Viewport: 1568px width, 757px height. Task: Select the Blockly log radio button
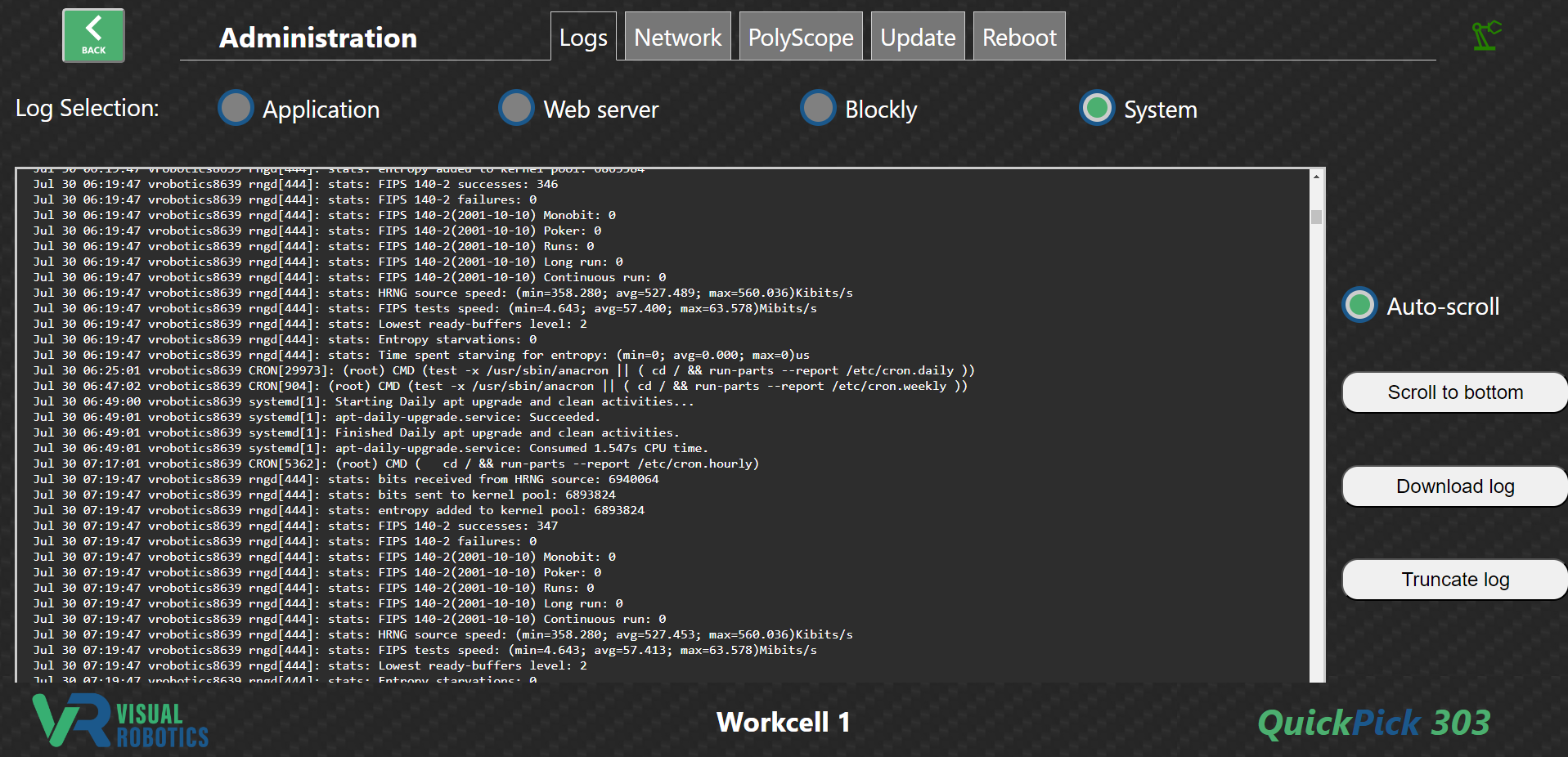coord(818,108)
